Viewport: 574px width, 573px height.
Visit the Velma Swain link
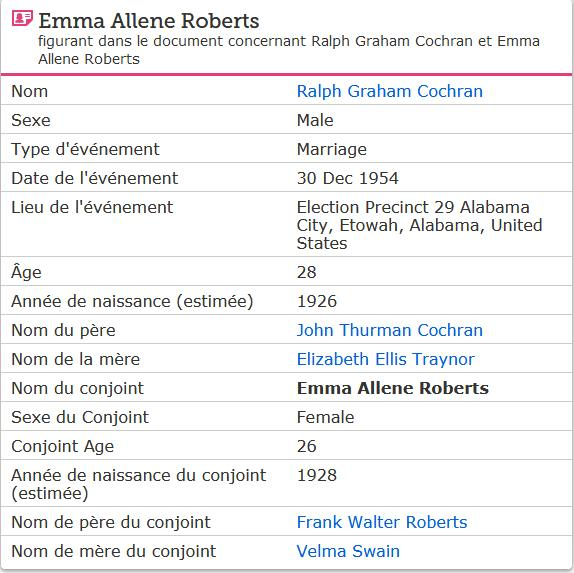(x=348, y=551)
